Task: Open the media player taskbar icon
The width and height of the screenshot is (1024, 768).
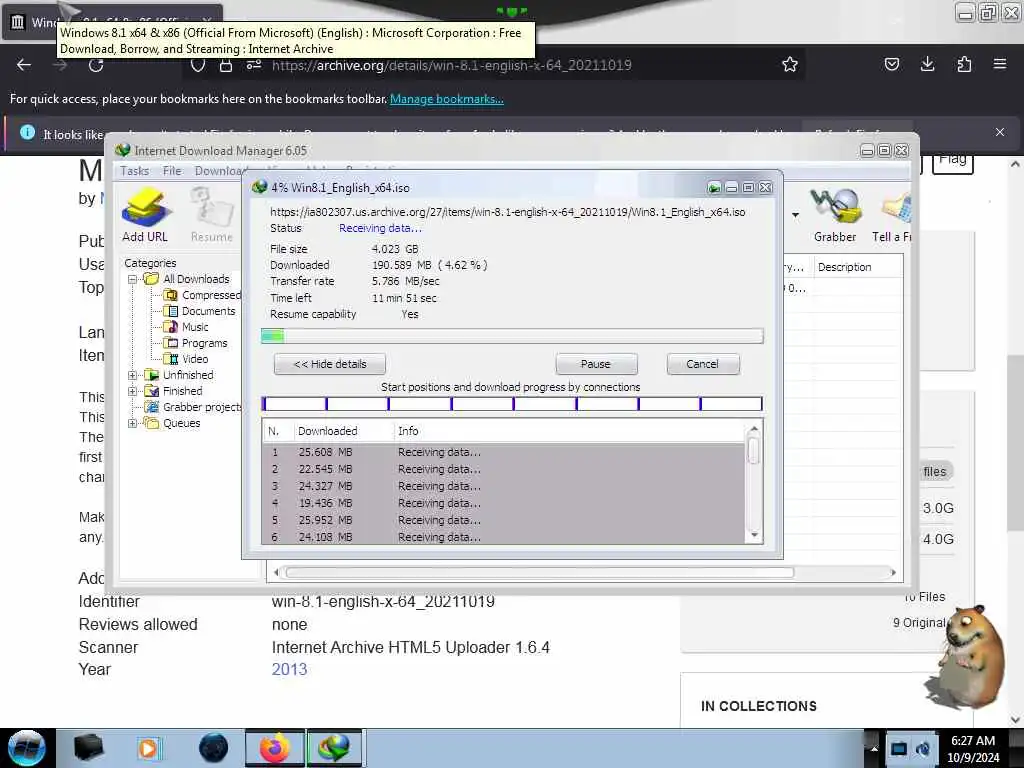Action: point(148,748)
